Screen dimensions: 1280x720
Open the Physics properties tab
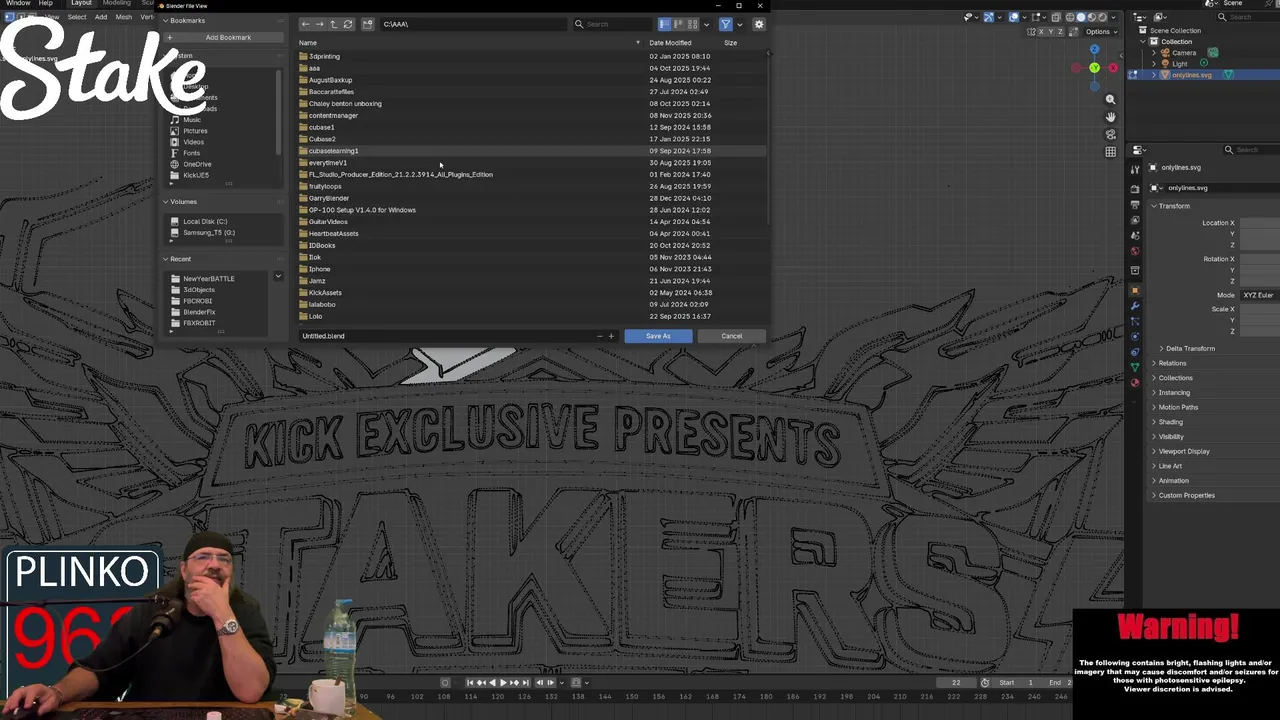click(x=1135, y=336)
